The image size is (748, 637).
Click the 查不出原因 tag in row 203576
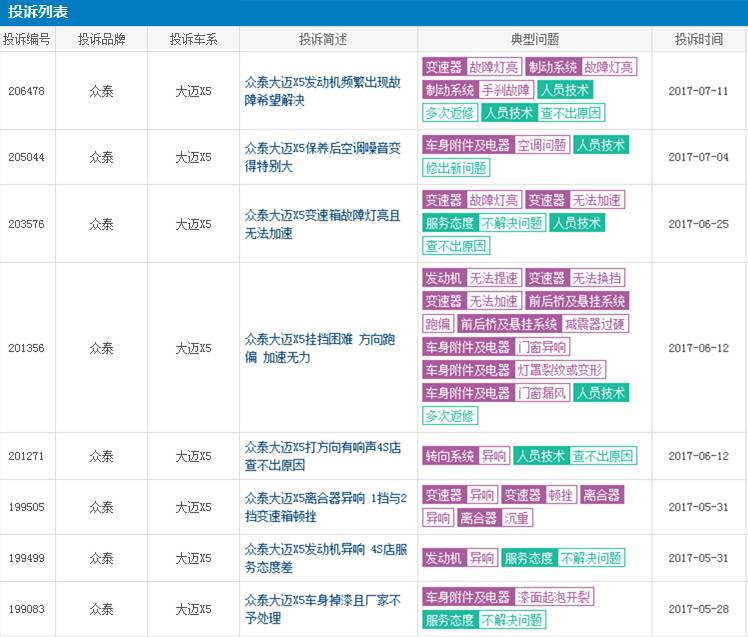(x=456, y=246)
